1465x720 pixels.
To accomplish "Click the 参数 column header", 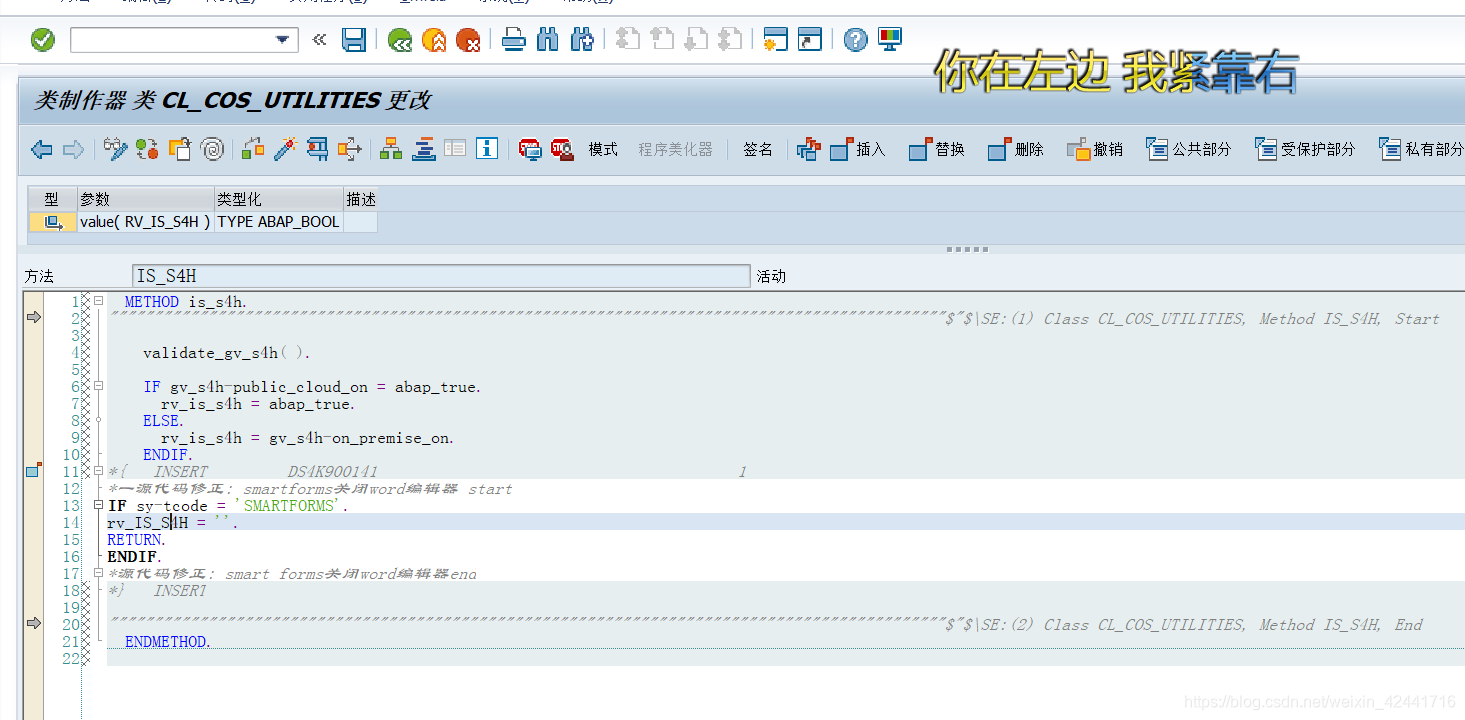I will [146, 199].
